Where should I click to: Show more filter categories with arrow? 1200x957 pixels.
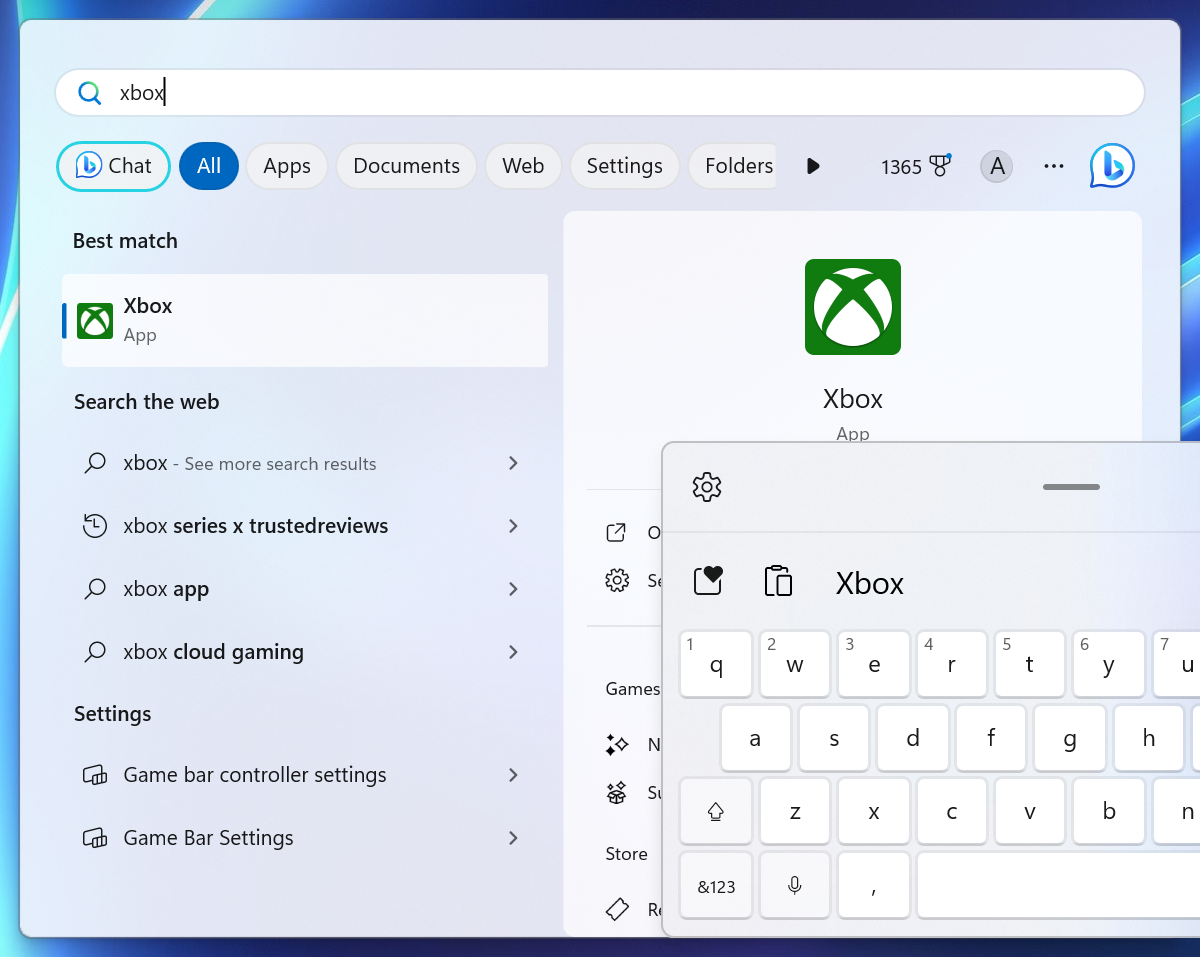(x=813, y=166)
